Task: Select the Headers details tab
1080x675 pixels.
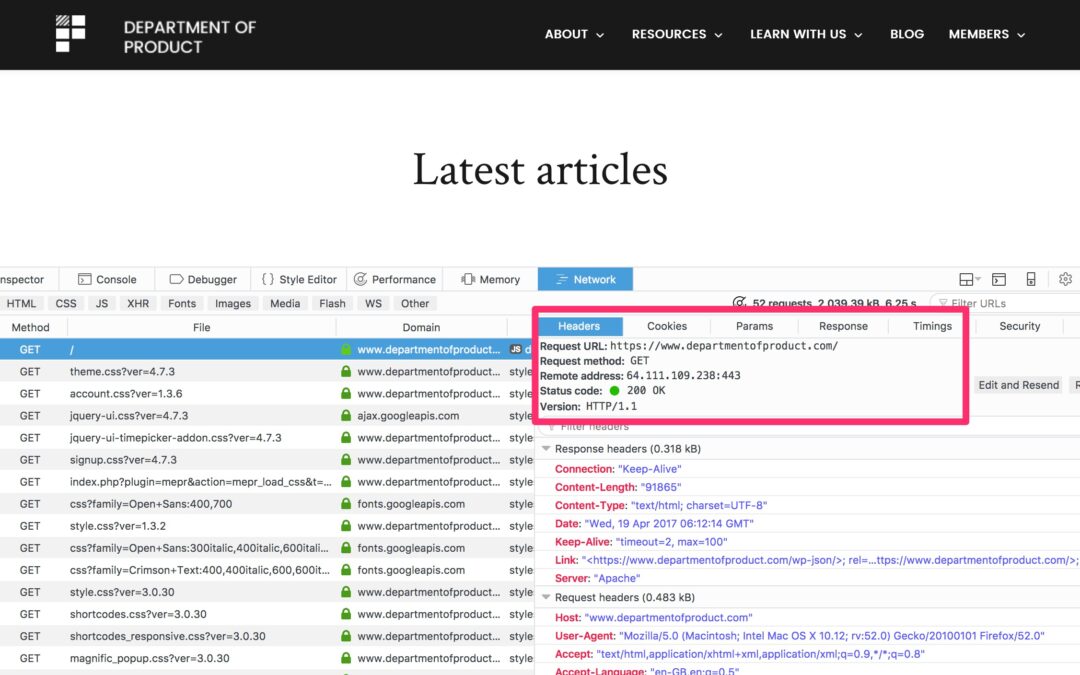Action: click(579, 326)
